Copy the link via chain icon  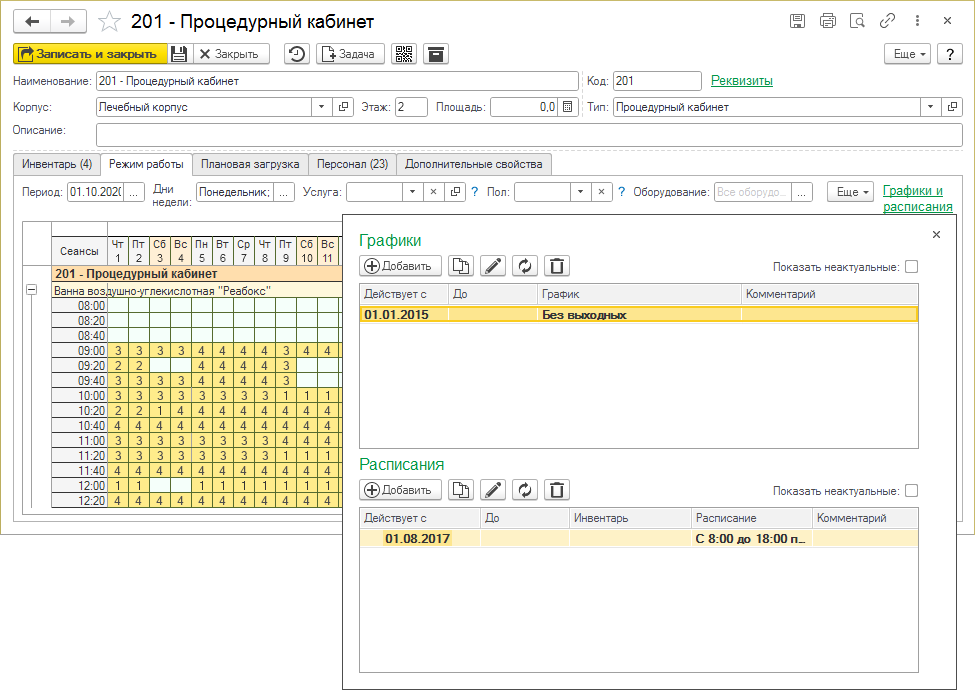click(886, 21)
